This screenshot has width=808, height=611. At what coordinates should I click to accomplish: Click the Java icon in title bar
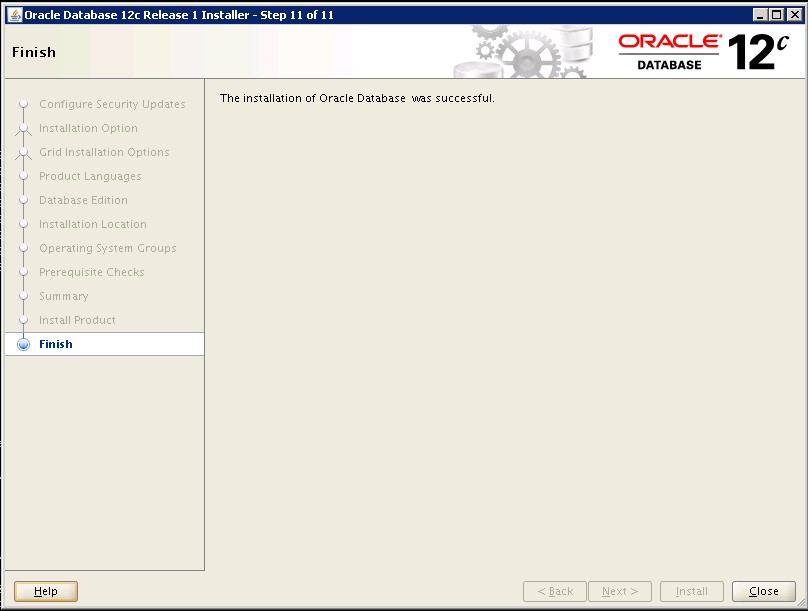click(x=14, y=15)
